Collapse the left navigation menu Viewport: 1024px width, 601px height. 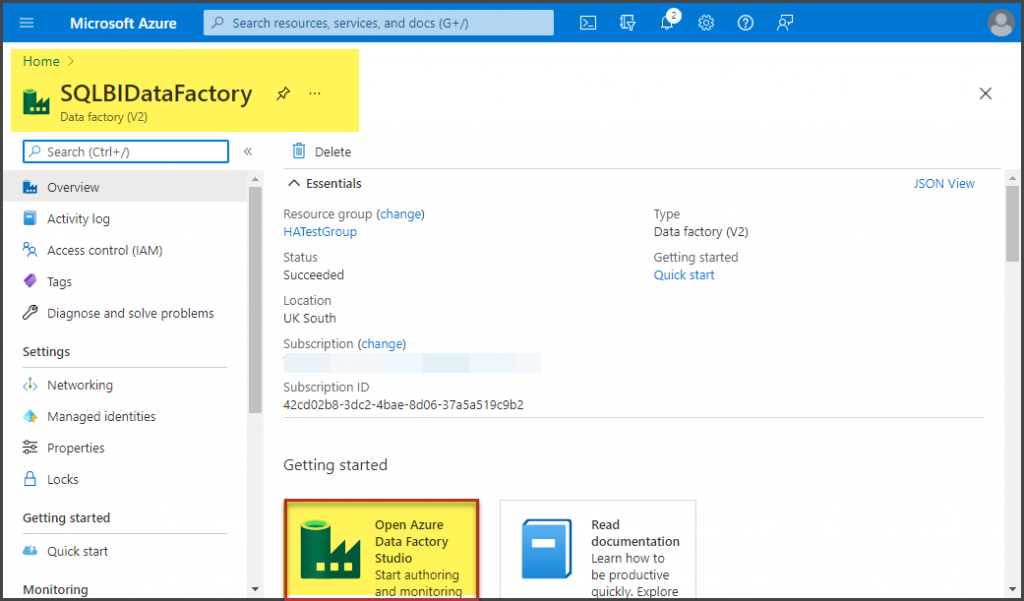[x=248, y=152]
